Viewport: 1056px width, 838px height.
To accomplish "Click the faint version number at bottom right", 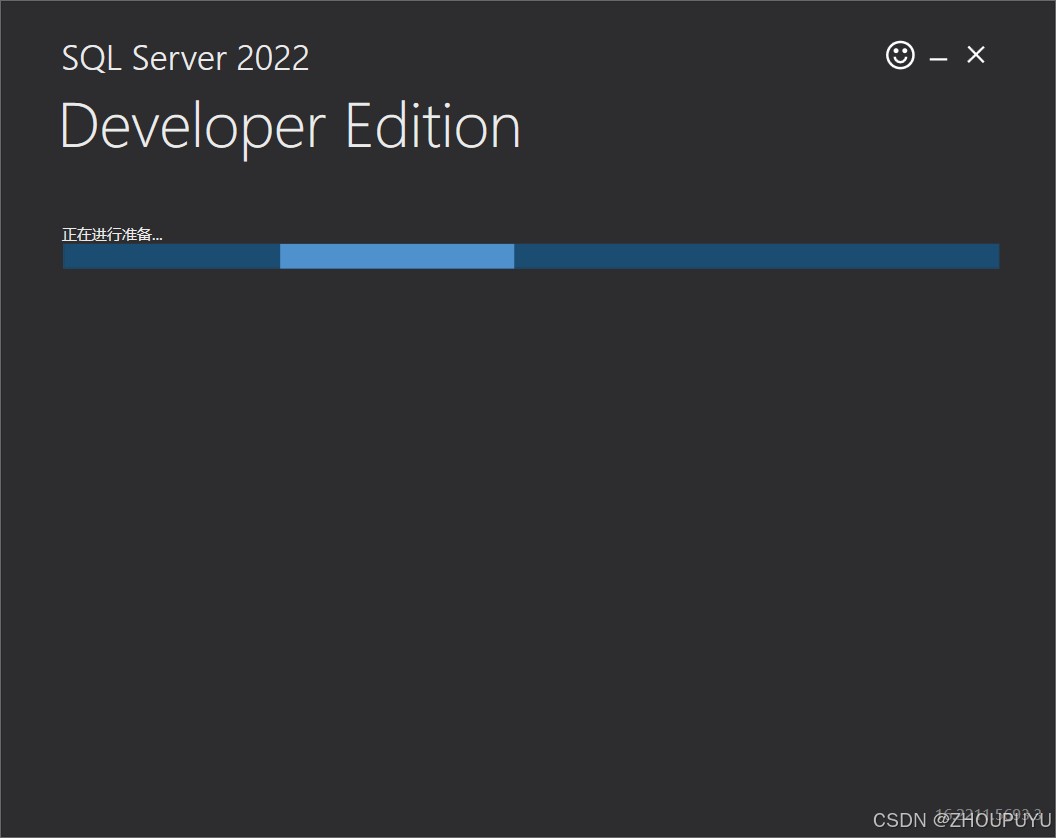I will tap(988, 814).
